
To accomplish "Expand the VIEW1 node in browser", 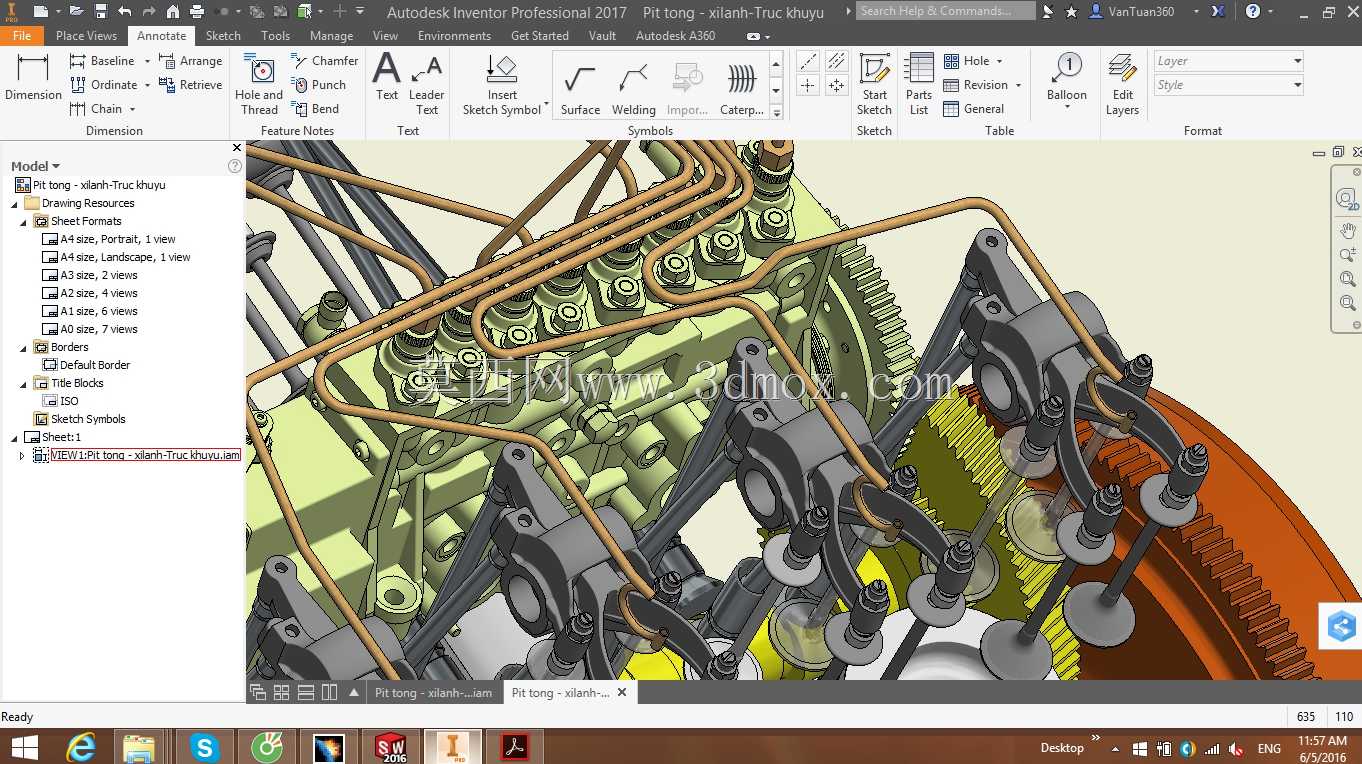I will [22, 456].
